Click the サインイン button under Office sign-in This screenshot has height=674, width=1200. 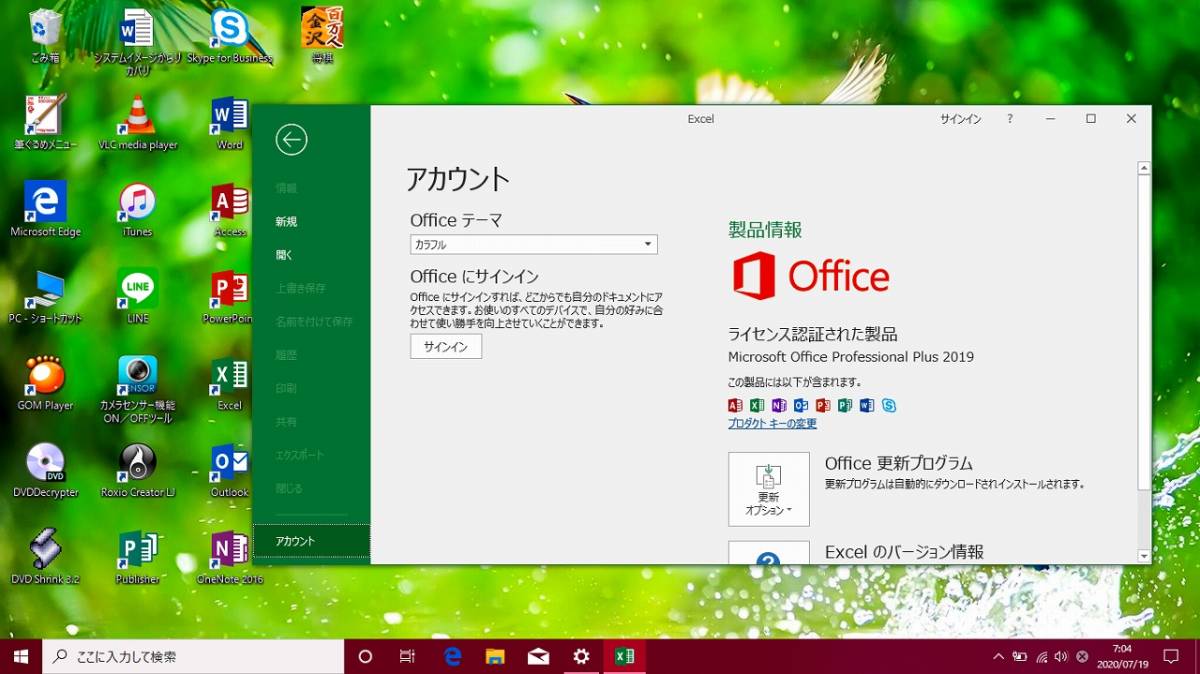pyautogui.click(x=446, y=346)
